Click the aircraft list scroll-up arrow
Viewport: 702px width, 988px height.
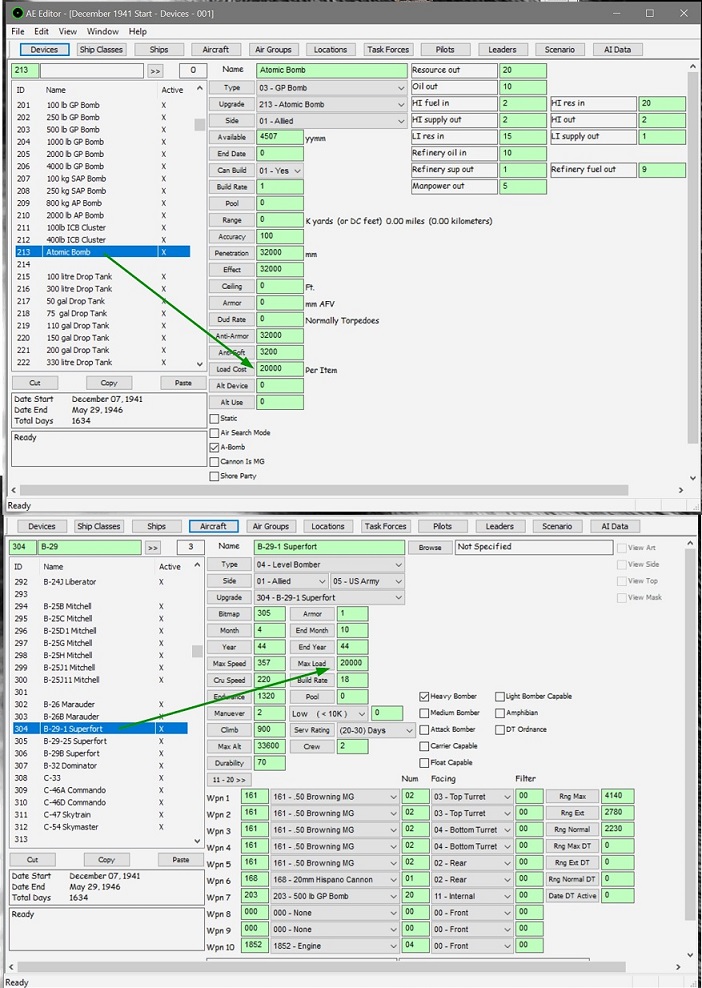(x=197, y=566)
